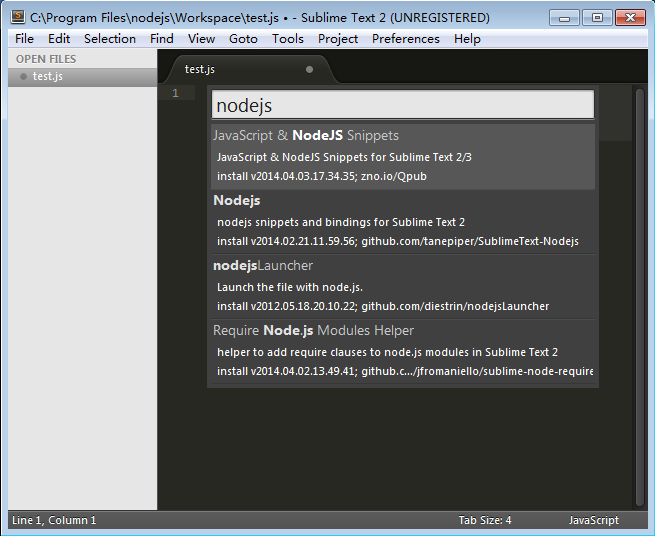Click the package search field containing nodejs
This screenshot has width=655, height=536.
click(403, 105)
